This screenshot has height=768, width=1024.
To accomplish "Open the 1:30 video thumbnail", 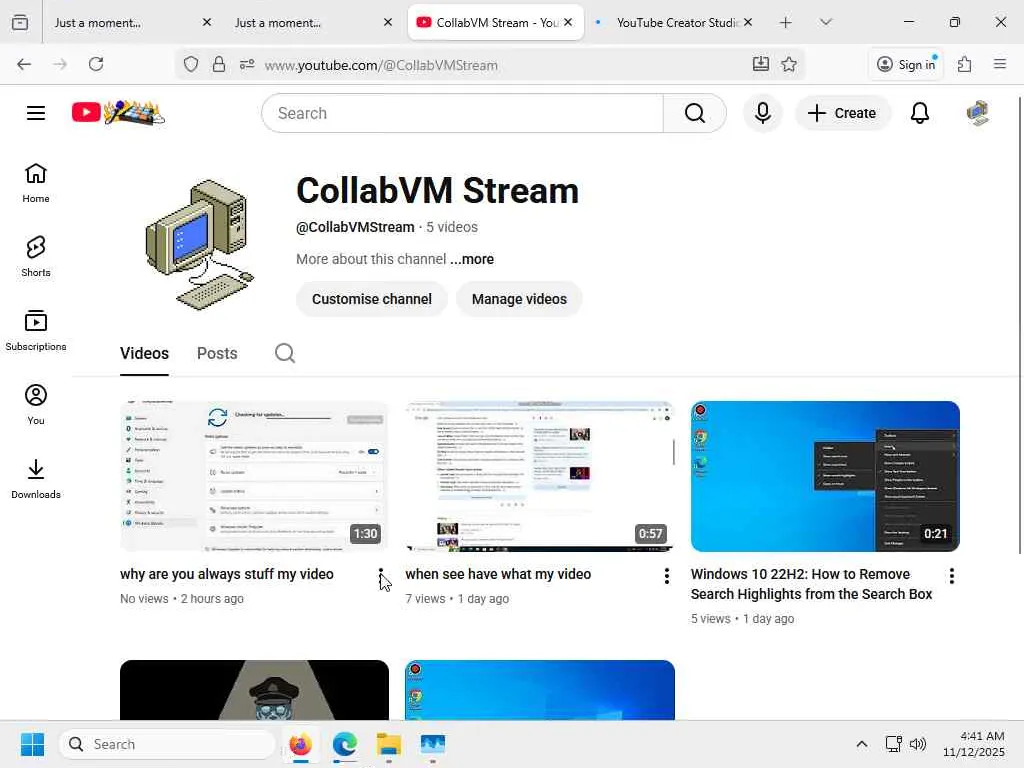I will pyautogui.click(x=254, y=476).
